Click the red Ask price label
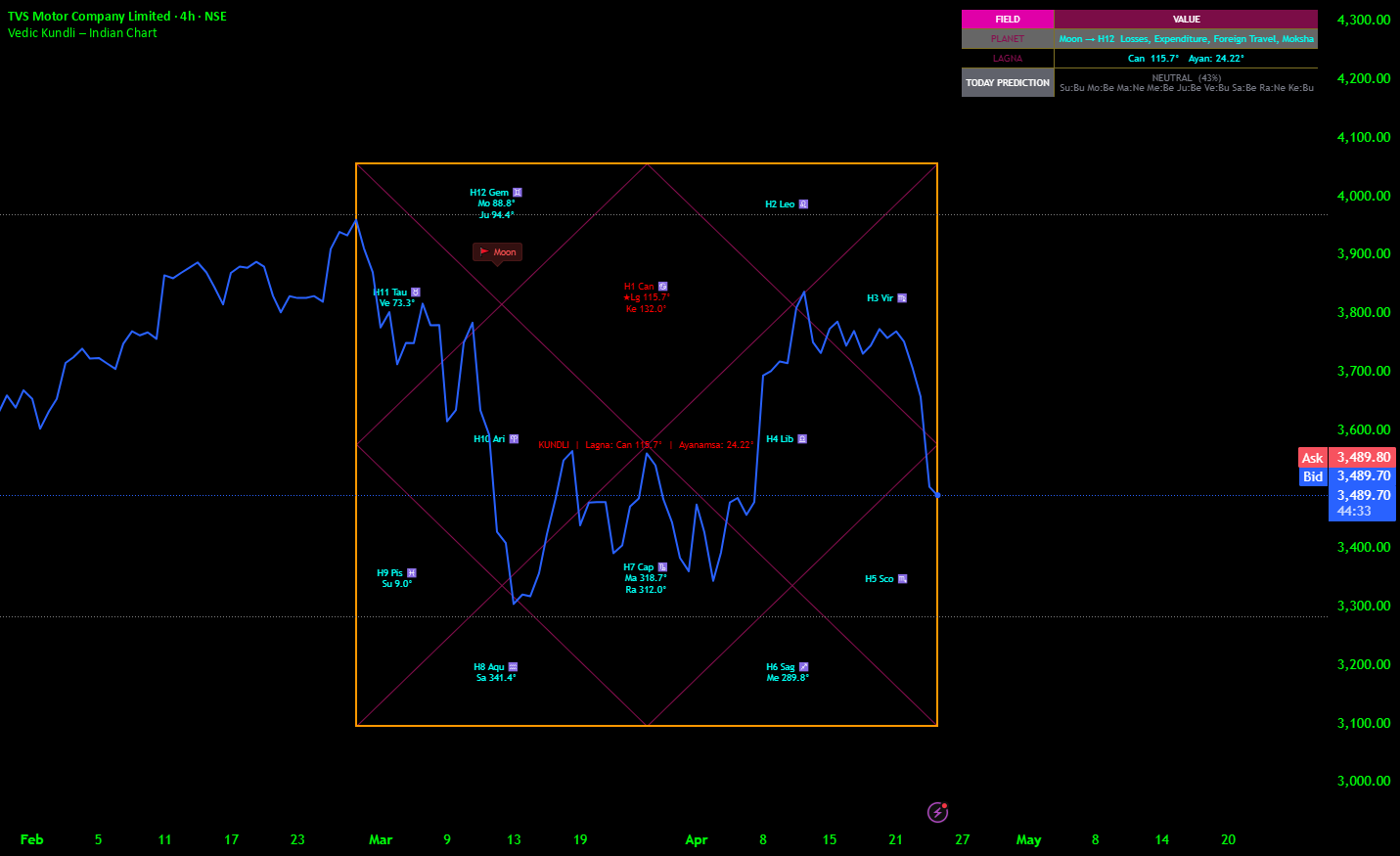 click(1312, 458)
